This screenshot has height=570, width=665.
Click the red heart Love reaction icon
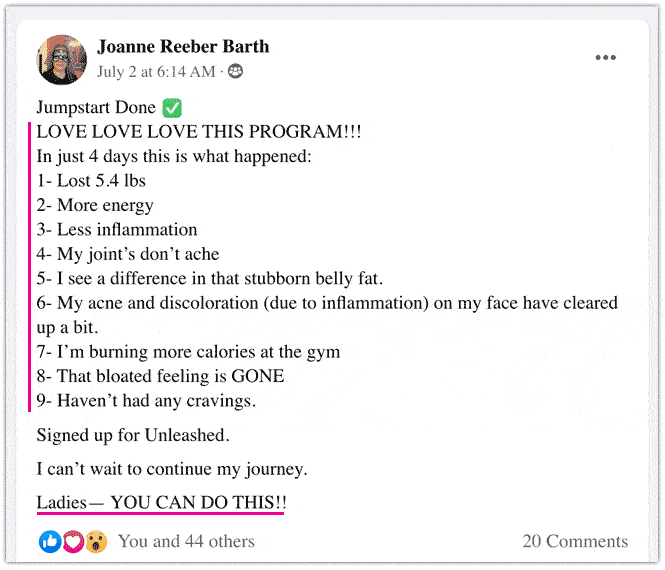73,542
